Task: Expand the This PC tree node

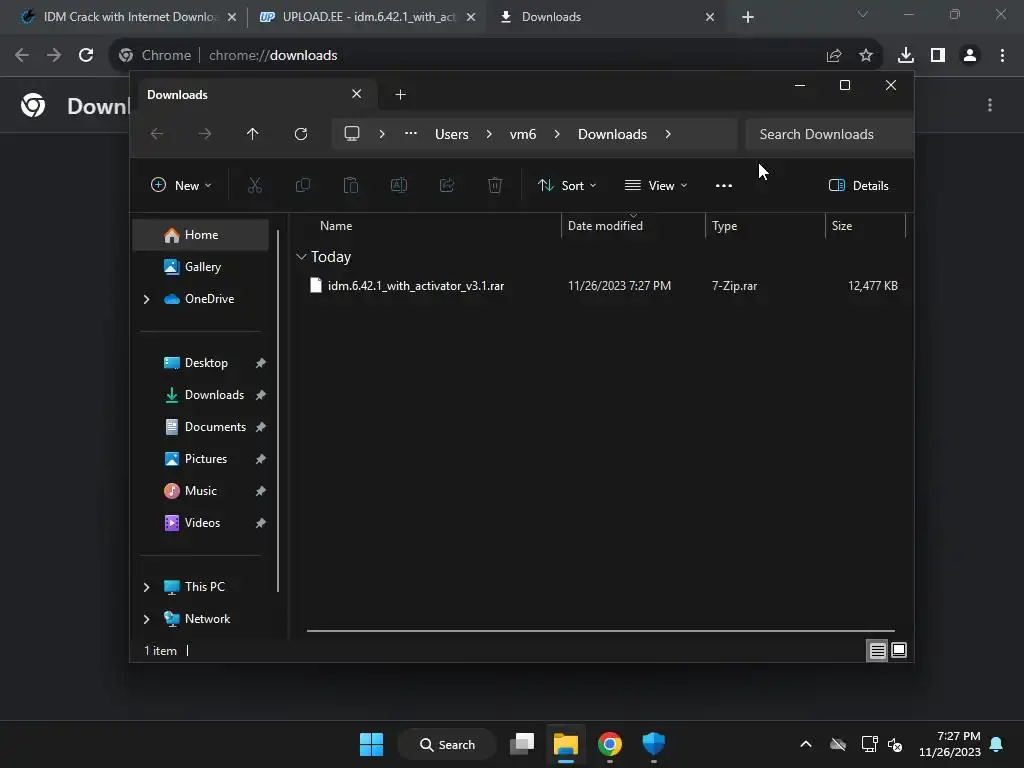Action: pos(146,587)
